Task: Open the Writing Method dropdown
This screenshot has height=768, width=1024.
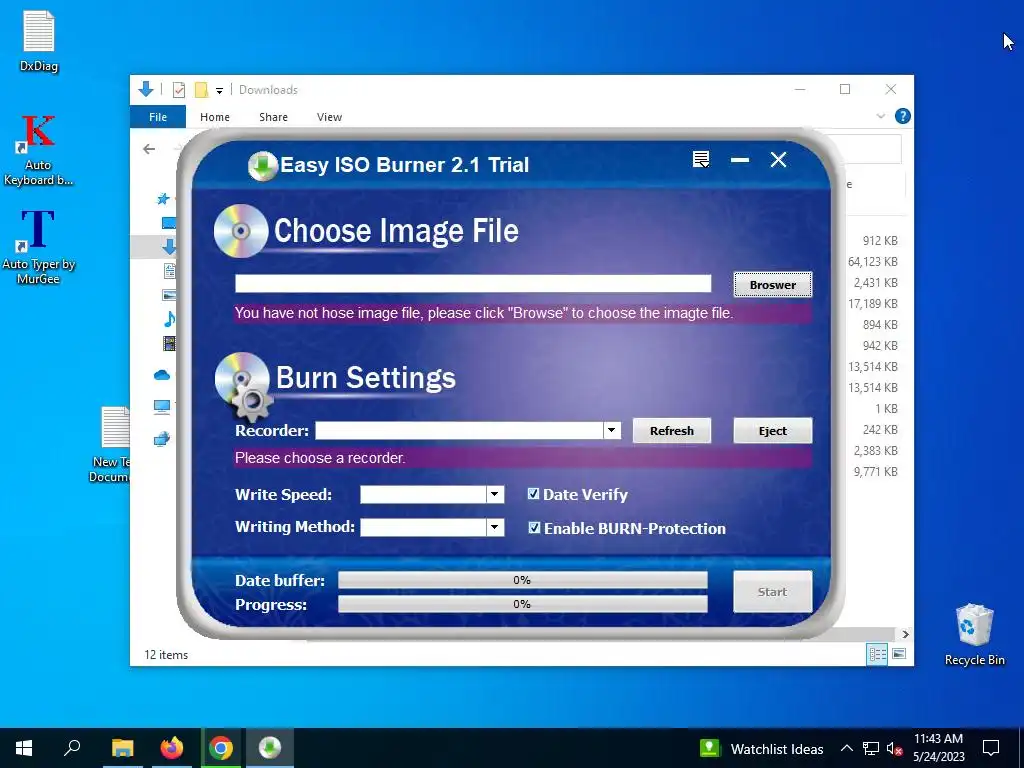Action: pyautogui.click(x=495, y=527)
